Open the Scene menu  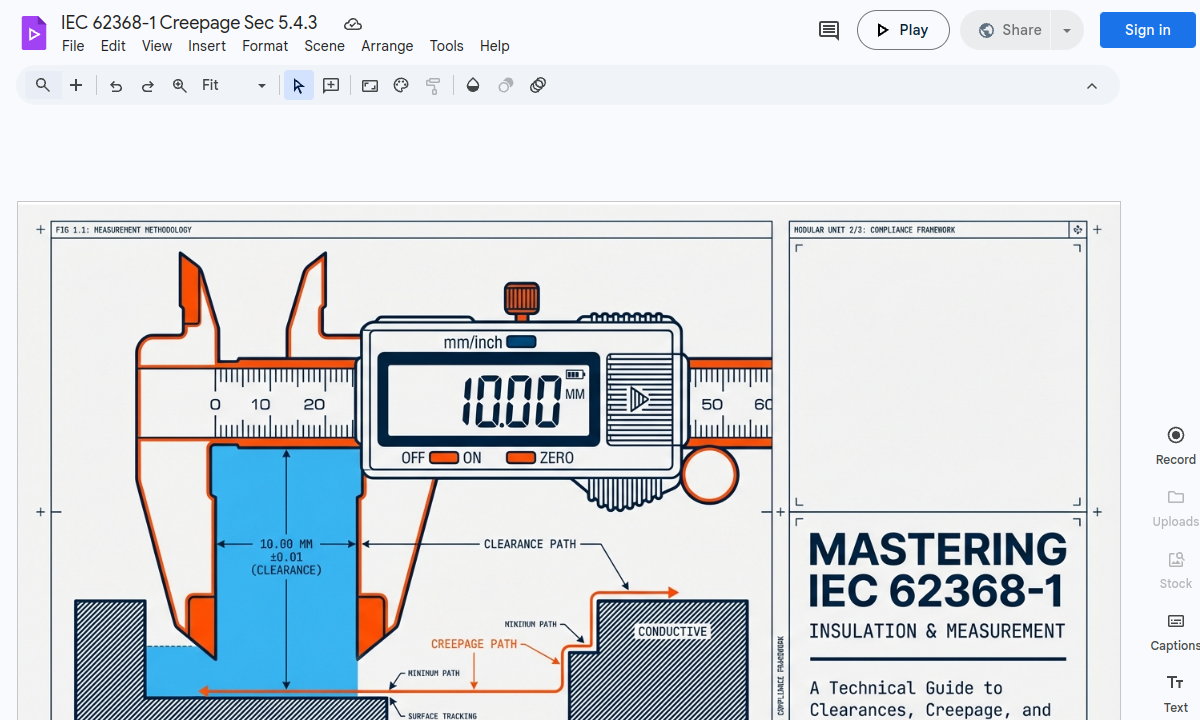pos(324,46)
